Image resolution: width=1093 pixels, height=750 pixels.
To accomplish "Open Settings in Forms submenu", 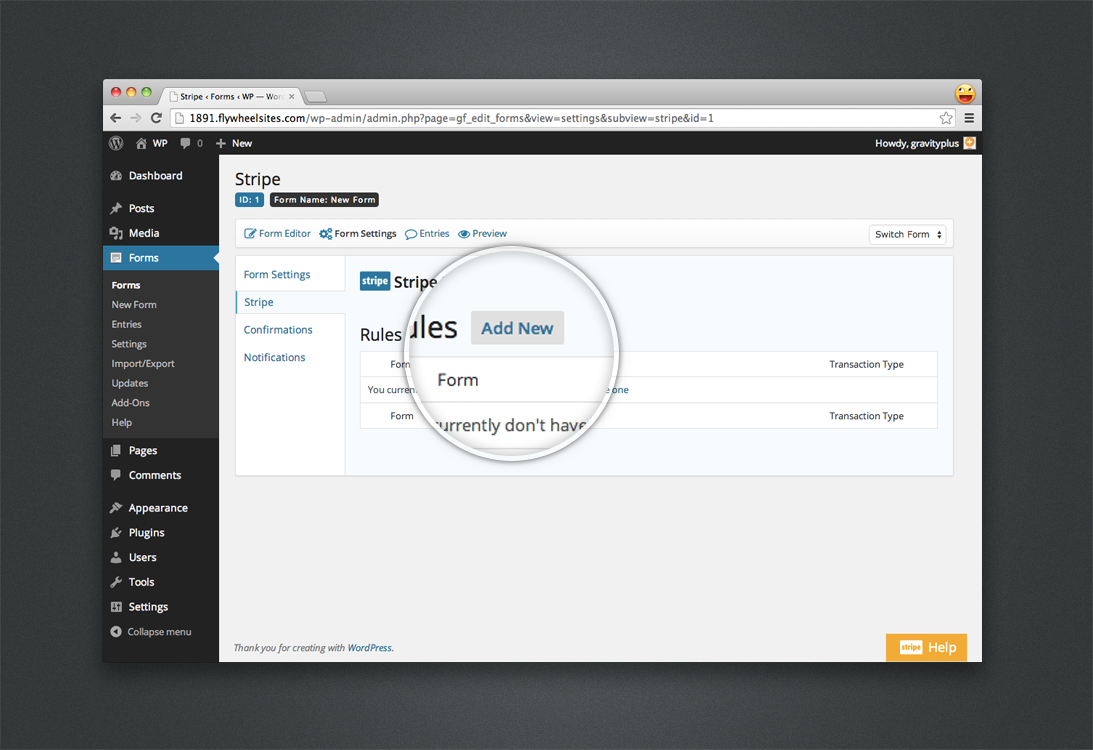I will [129, 344].
